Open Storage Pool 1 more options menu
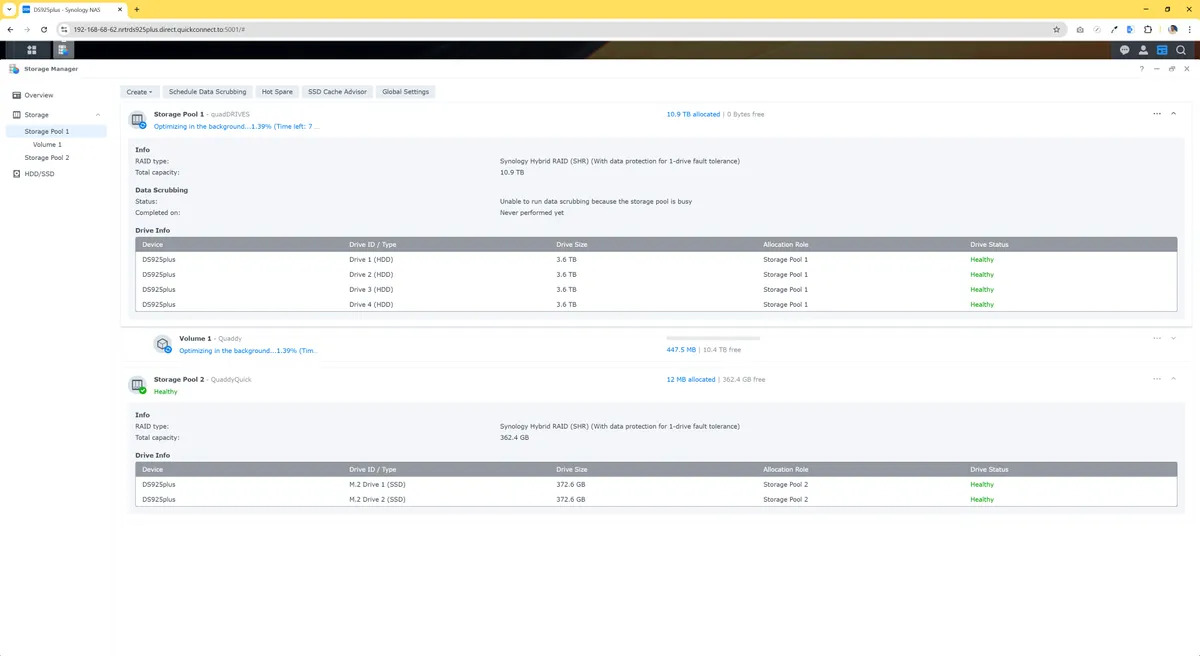The image size is (1200, 656). tap(1156, 113)
